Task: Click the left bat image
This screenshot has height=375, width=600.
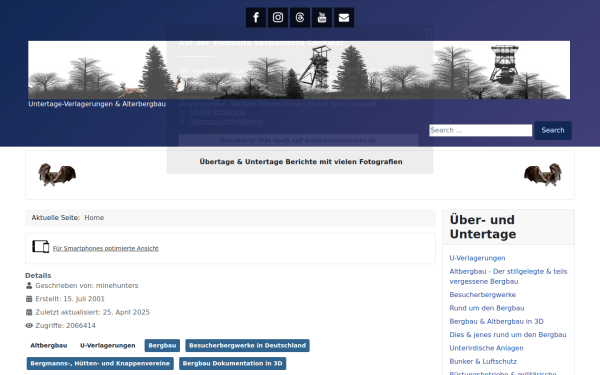Action: [x=57, y=174]
